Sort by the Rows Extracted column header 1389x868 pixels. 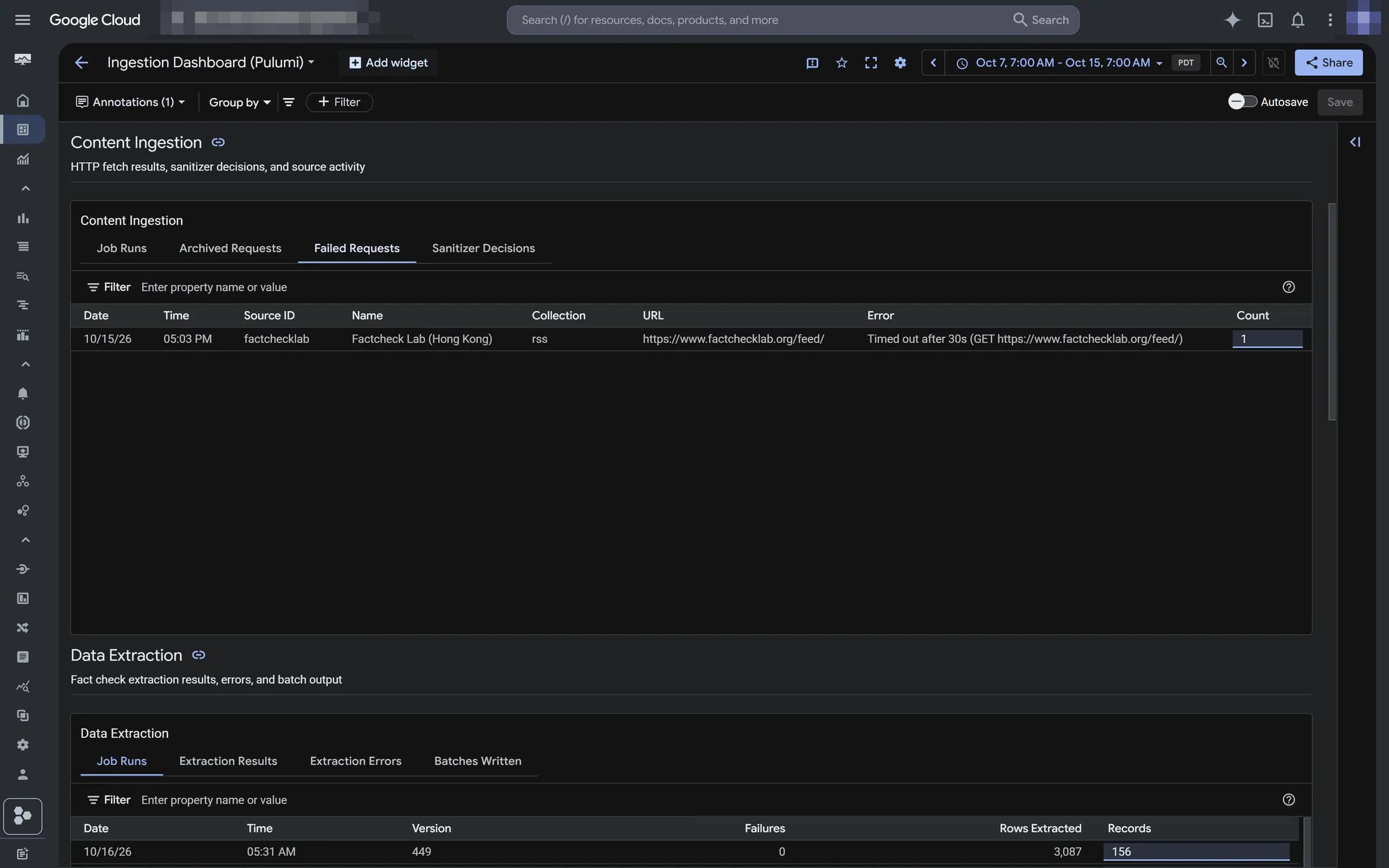coord(1040,828)
